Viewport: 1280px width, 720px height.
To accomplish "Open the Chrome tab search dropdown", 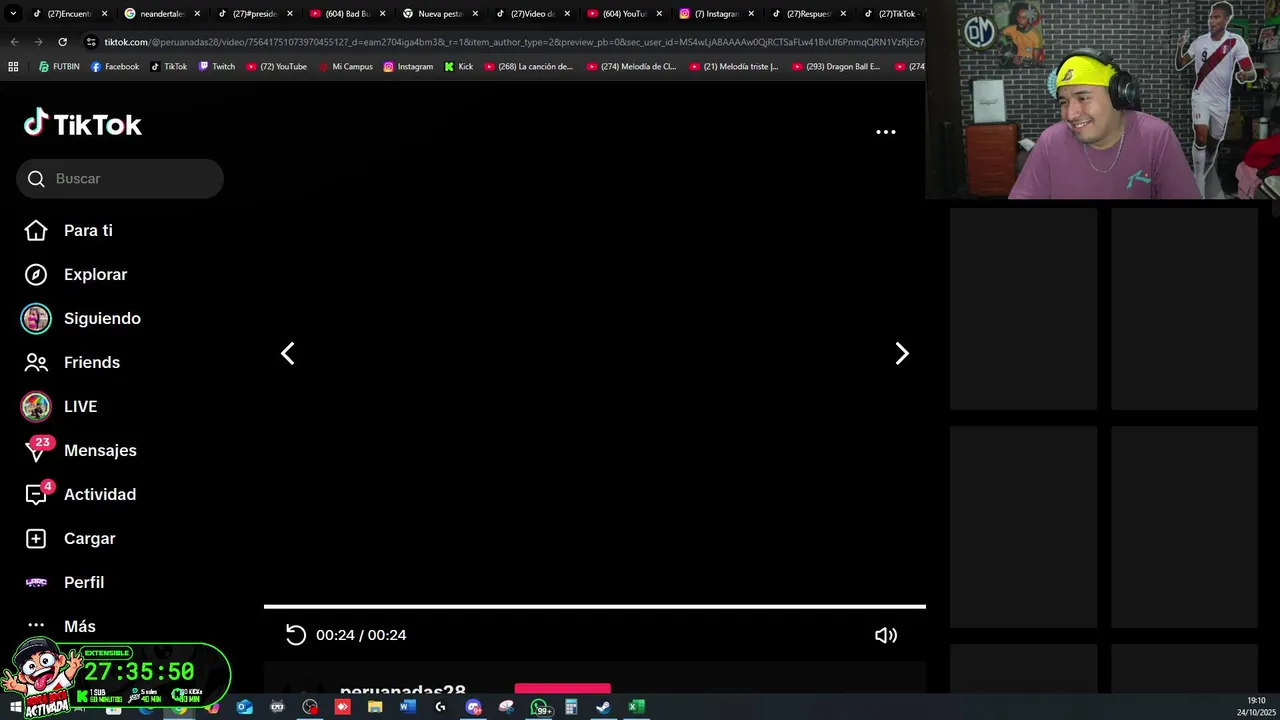I will pyautogui.click(x=13, y=14).
